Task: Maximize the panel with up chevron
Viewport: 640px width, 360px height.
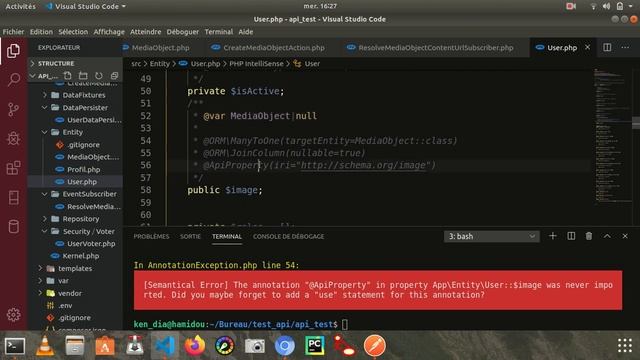Action: point(607,236)
